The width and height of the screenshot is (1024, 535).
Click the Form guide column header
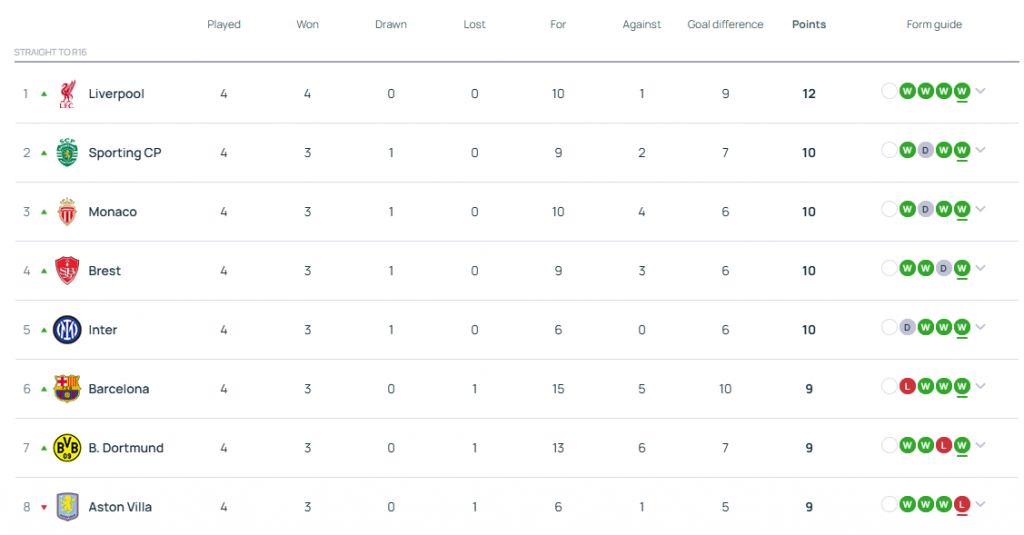[934, 24]
